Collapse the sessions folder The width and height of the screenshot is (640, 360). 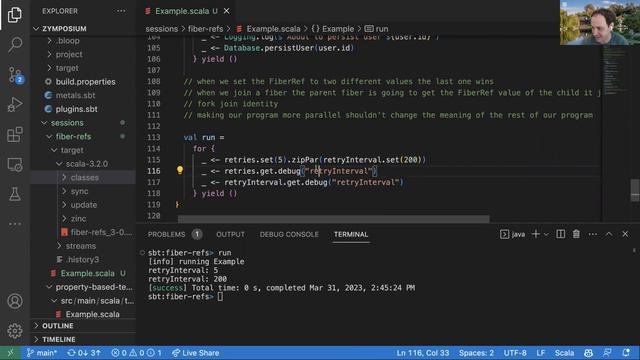(x=83, y=123)
